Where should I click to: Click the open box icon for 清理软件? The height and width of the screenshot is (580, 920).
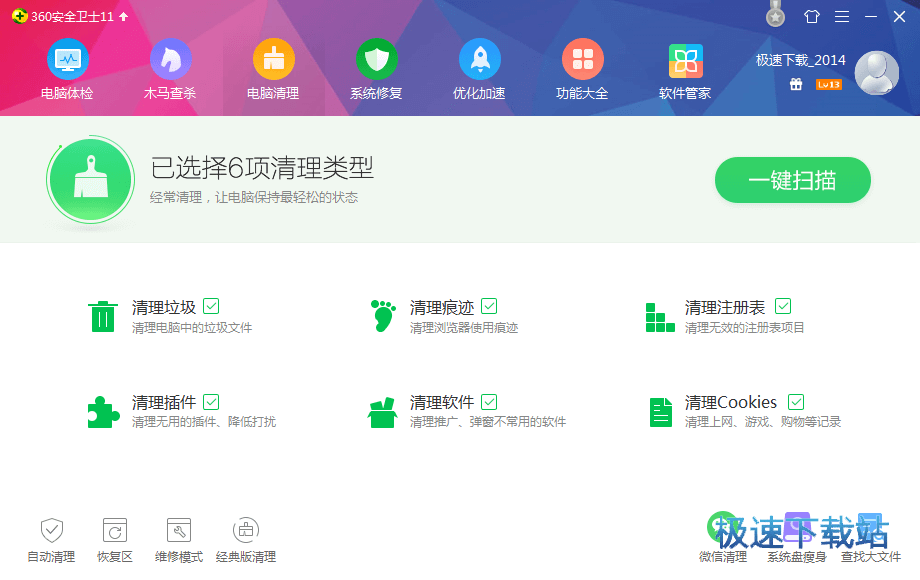382,413
